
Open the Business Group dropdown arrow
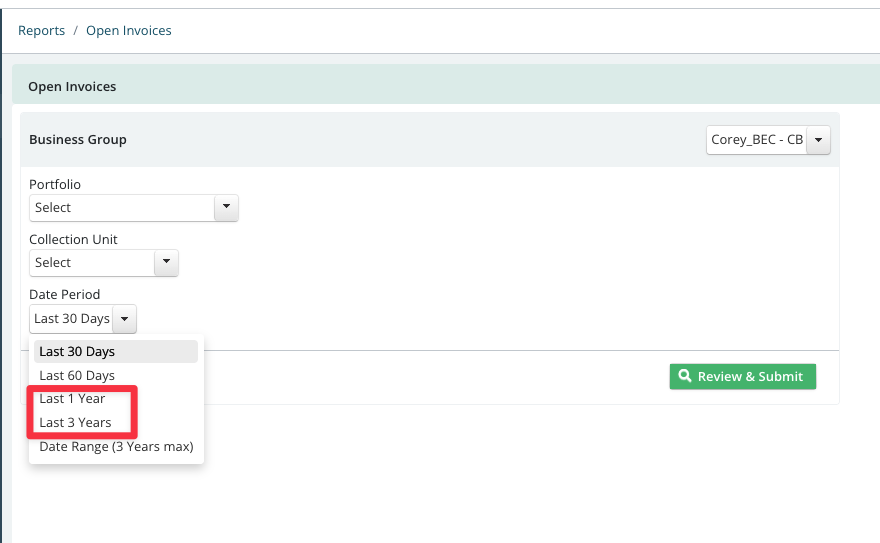[818, 140]
